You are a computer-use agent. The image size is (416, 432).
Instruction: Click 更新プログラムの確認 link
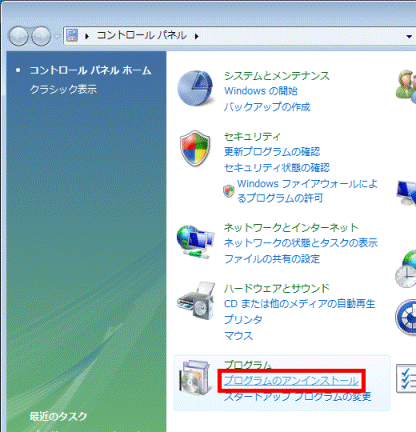point(272,152)
